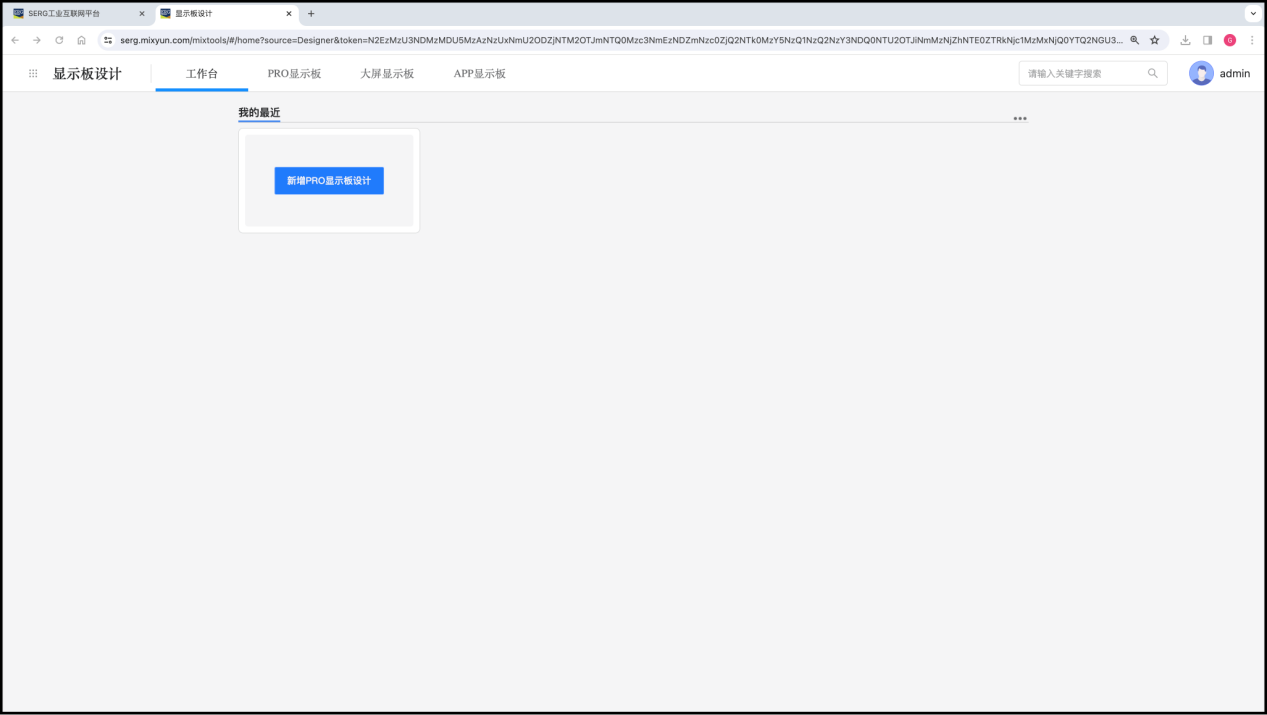Click the 新增PRO显示板设计 button
1267x715 pixels.
pos(329,181)
